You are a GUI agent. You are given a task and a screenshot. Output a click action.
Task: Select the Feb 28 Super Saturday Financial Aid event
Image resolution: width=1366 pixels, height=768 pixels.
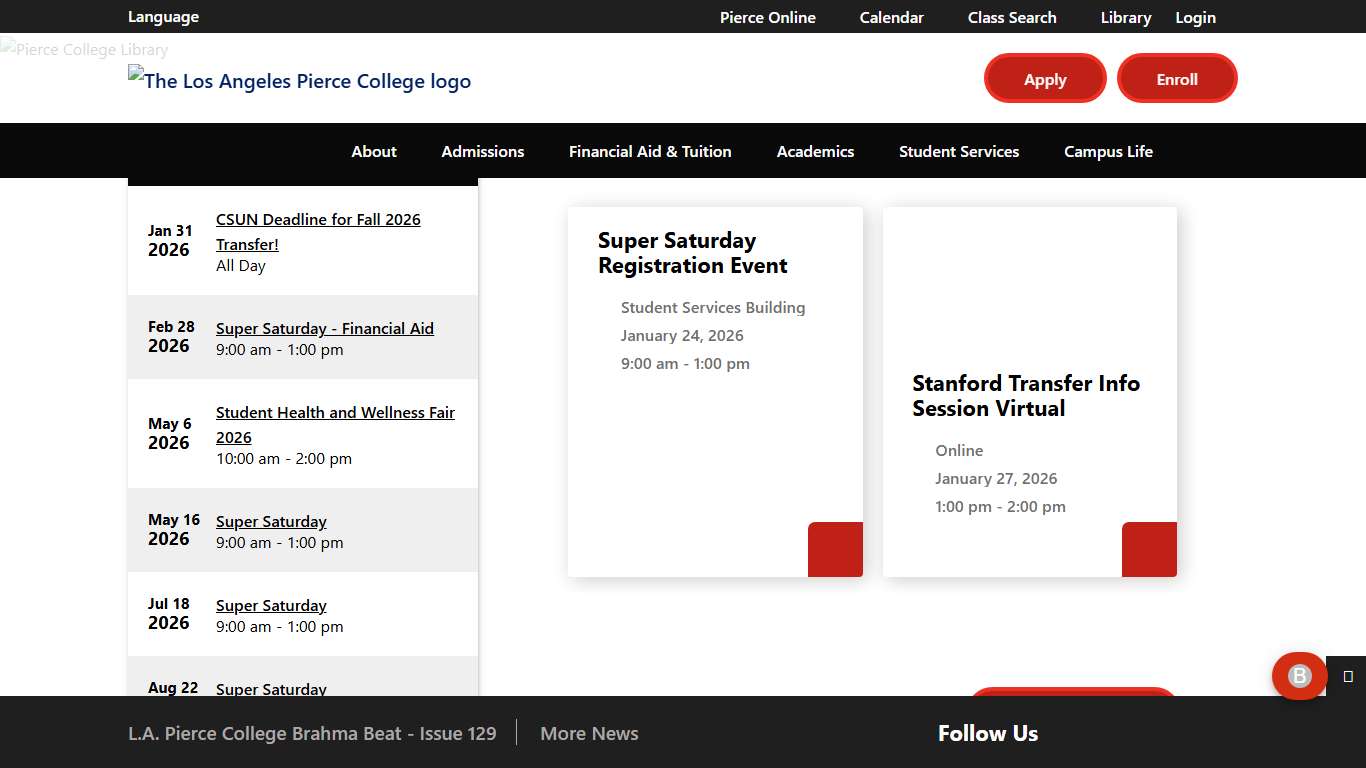[324, 328]
